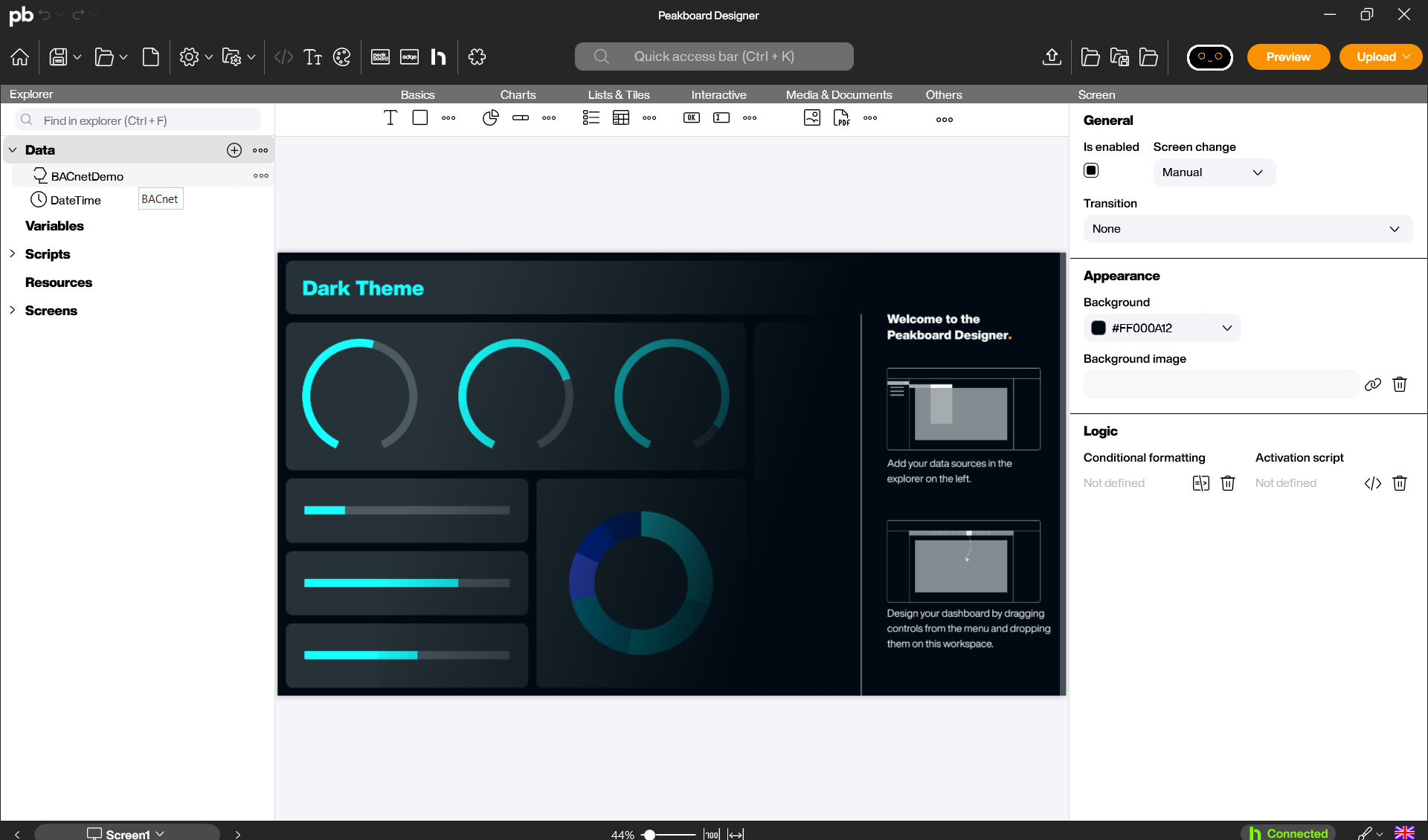Expand the Screens tree node
Viewport: 1428px width, 840px height.
pyautogui.click(x=13, y=311)
